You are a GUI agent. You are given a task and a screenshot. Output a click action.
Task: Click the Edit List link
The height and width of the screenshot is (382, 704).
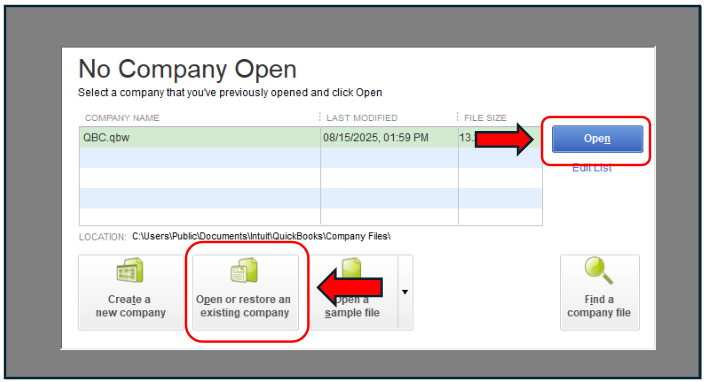pos(592,168)
